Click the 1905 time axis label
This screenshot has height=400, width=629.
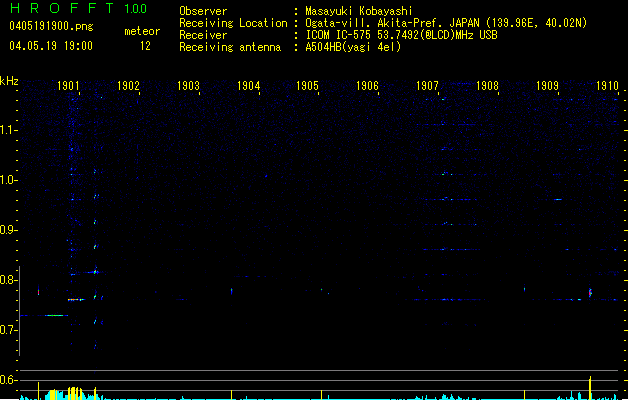307,86
